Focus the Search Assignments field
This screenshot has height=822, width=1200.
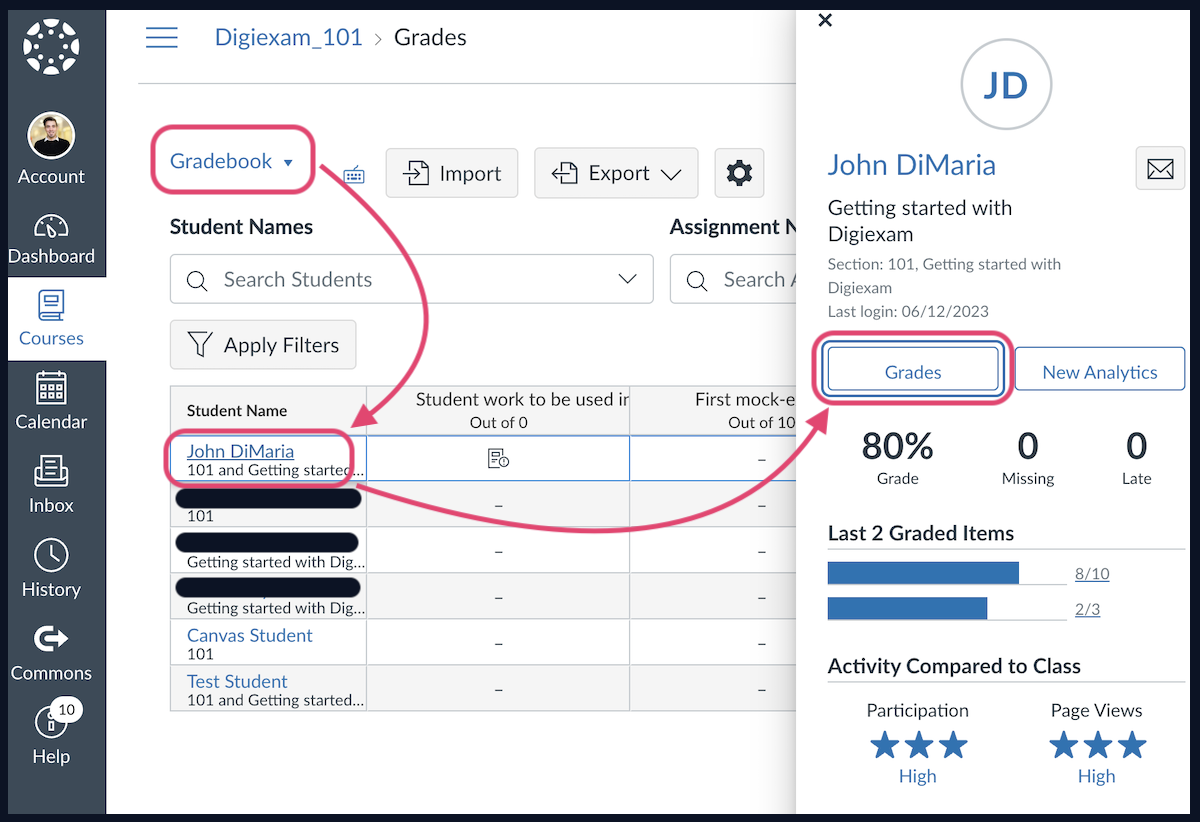733,279
